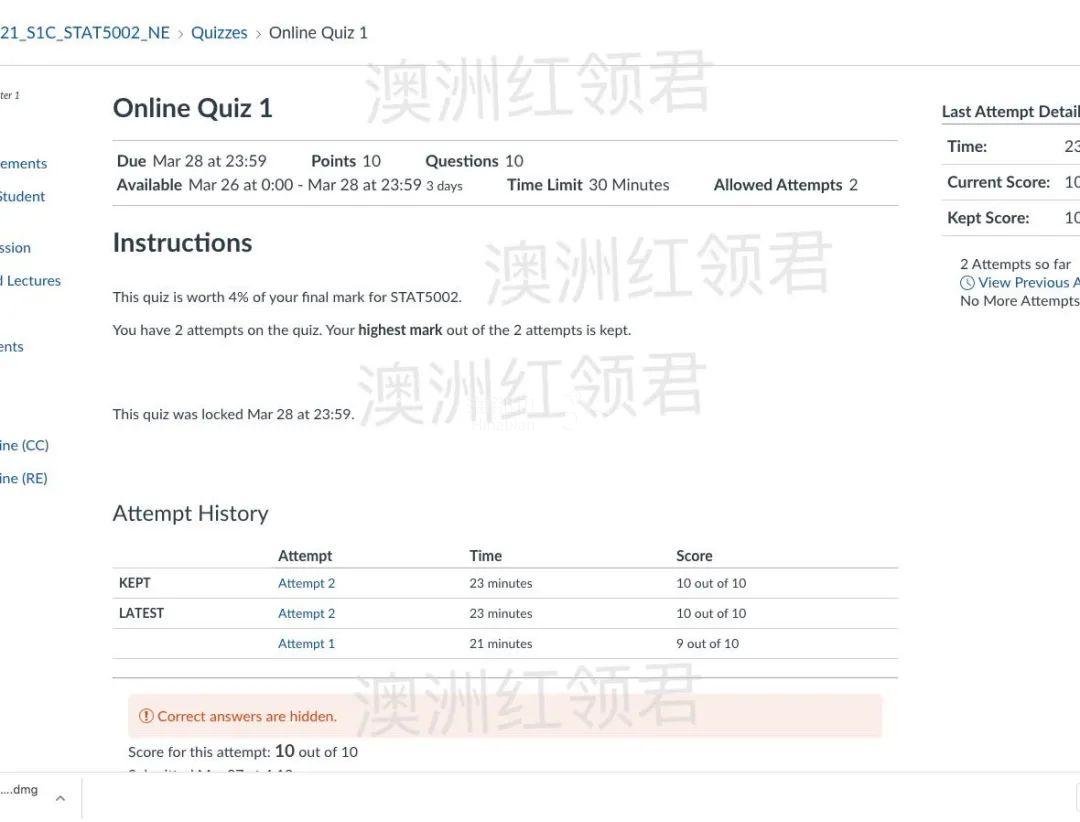1080x822 pixels.
Task: Click the Correct answers are hidden banner
Action: coord(504,716)
